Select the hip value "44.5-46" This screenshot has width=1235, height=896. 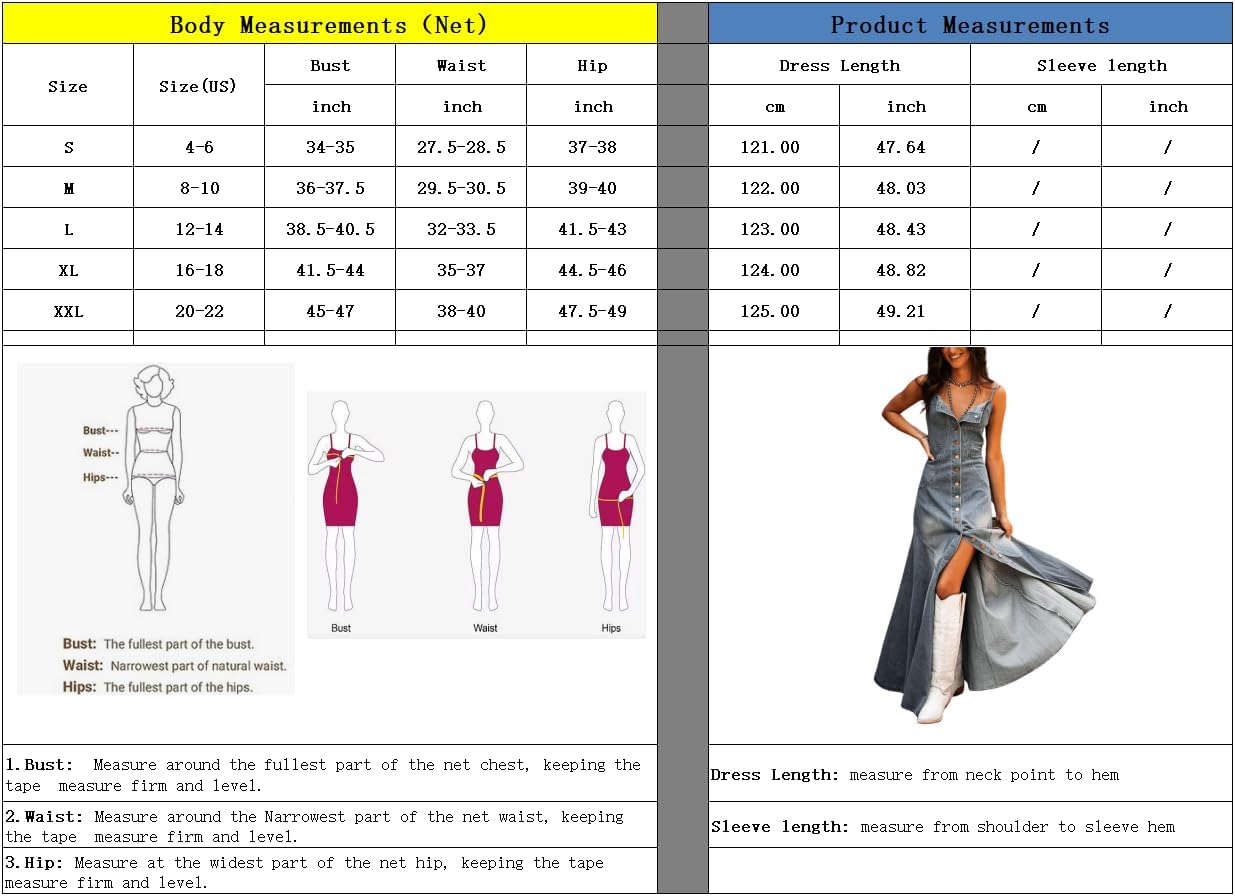(x=592, y=270)
